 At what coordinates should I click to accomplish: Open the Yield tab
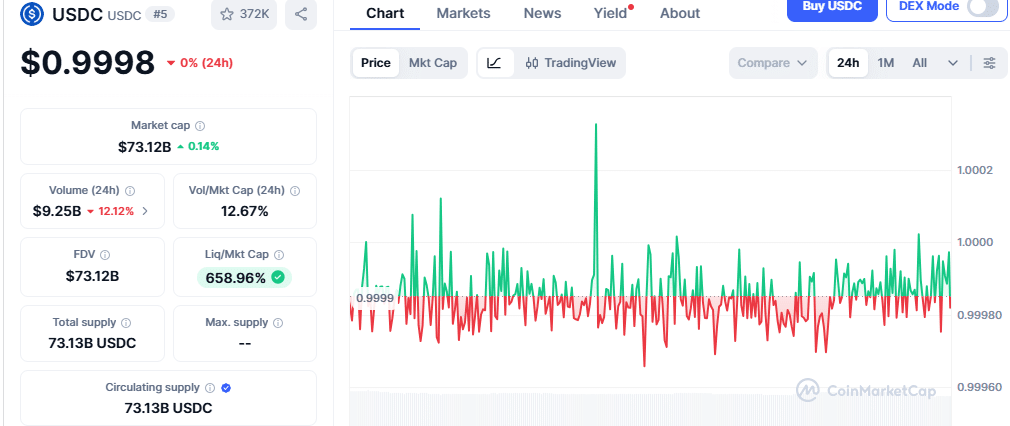tap(611, 13)
